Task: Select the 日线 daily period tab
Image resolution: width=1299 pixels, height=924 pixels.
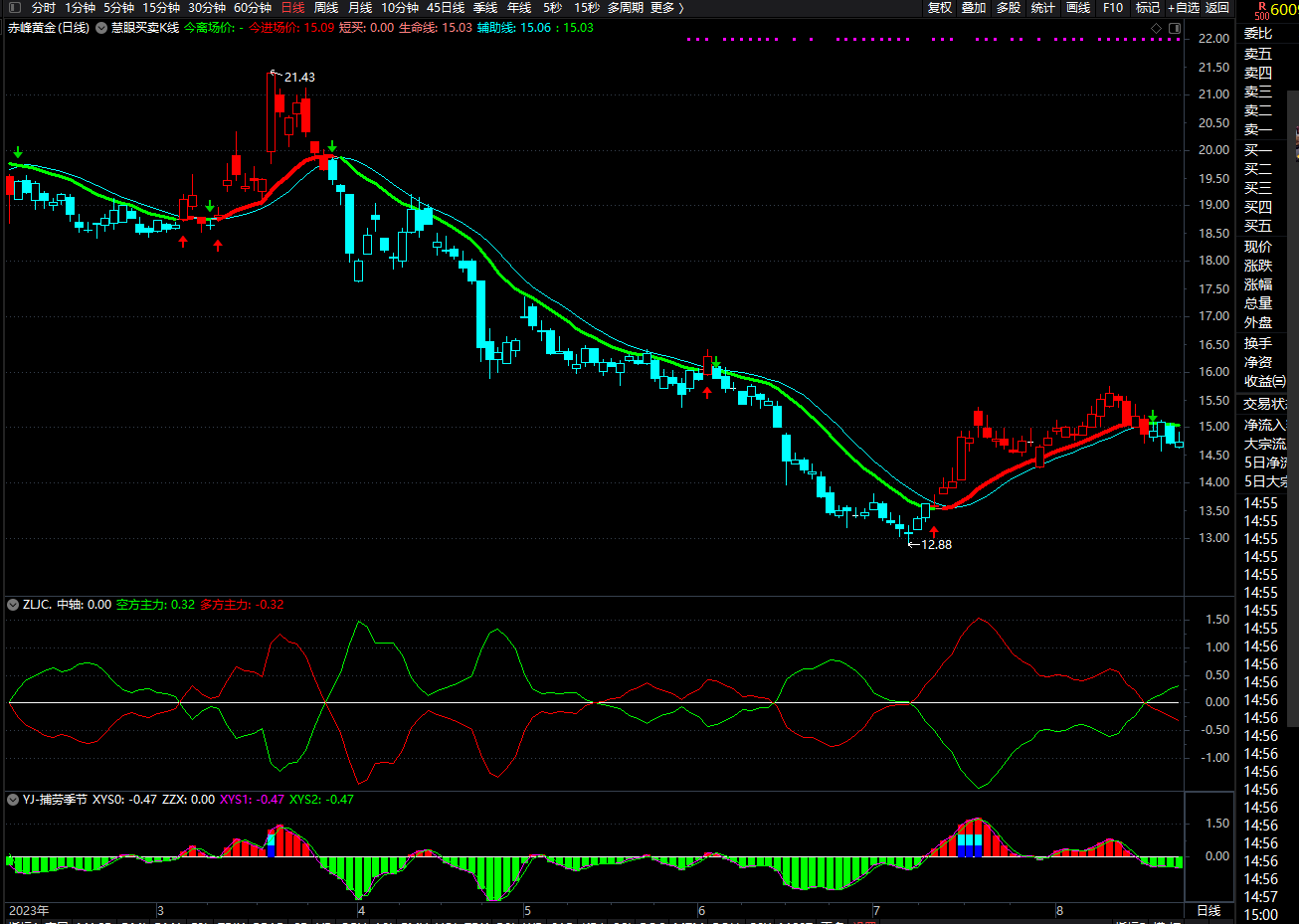Action: click(x=292, y=7)
